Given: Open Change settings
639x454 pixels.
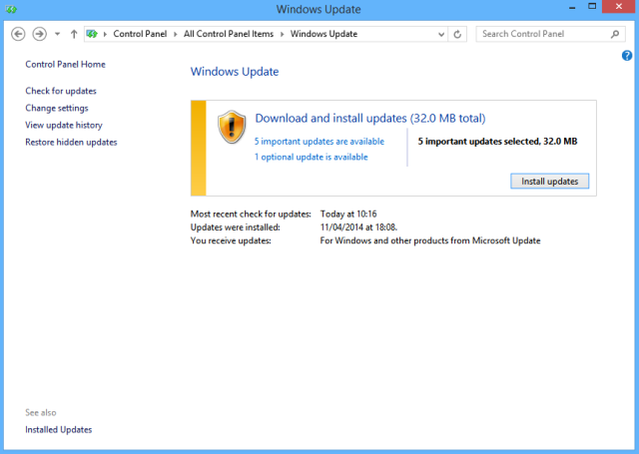Looking at the screenshot, I should pos(57,108).
